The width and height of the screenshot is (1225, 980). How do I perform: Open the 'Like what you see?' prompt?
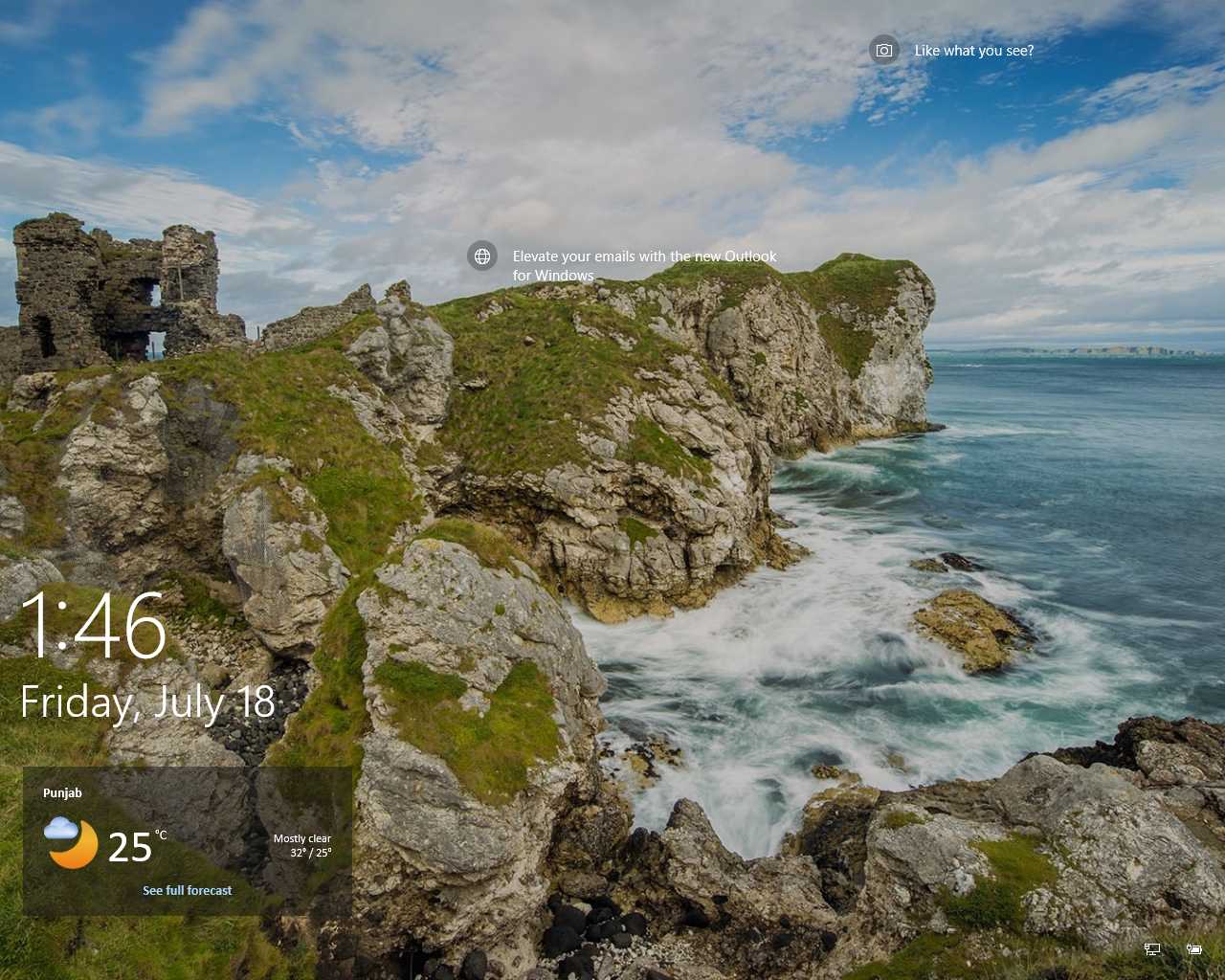(973, 51)
